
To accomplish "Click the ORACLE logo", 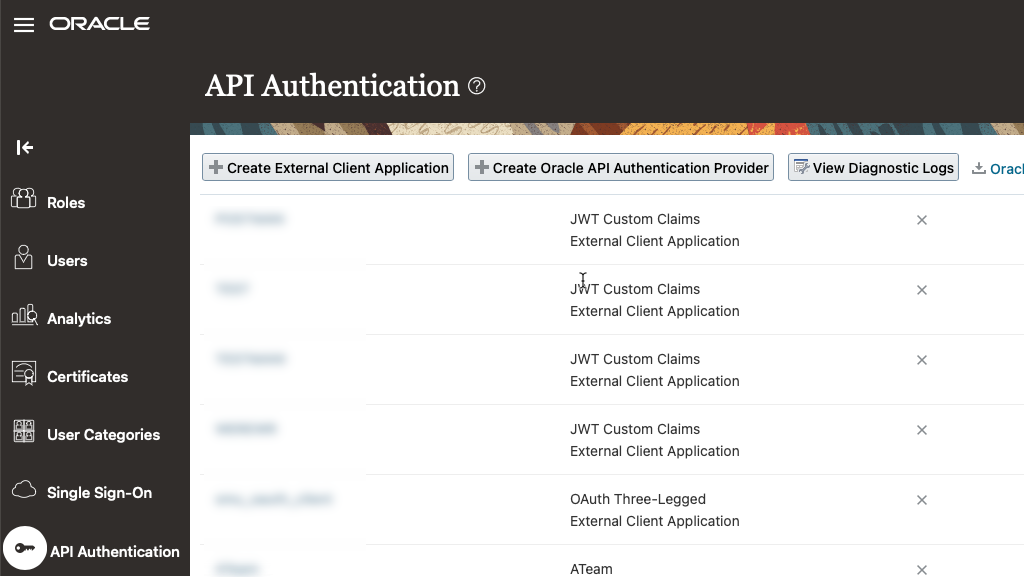I will (x=99, y=24).
